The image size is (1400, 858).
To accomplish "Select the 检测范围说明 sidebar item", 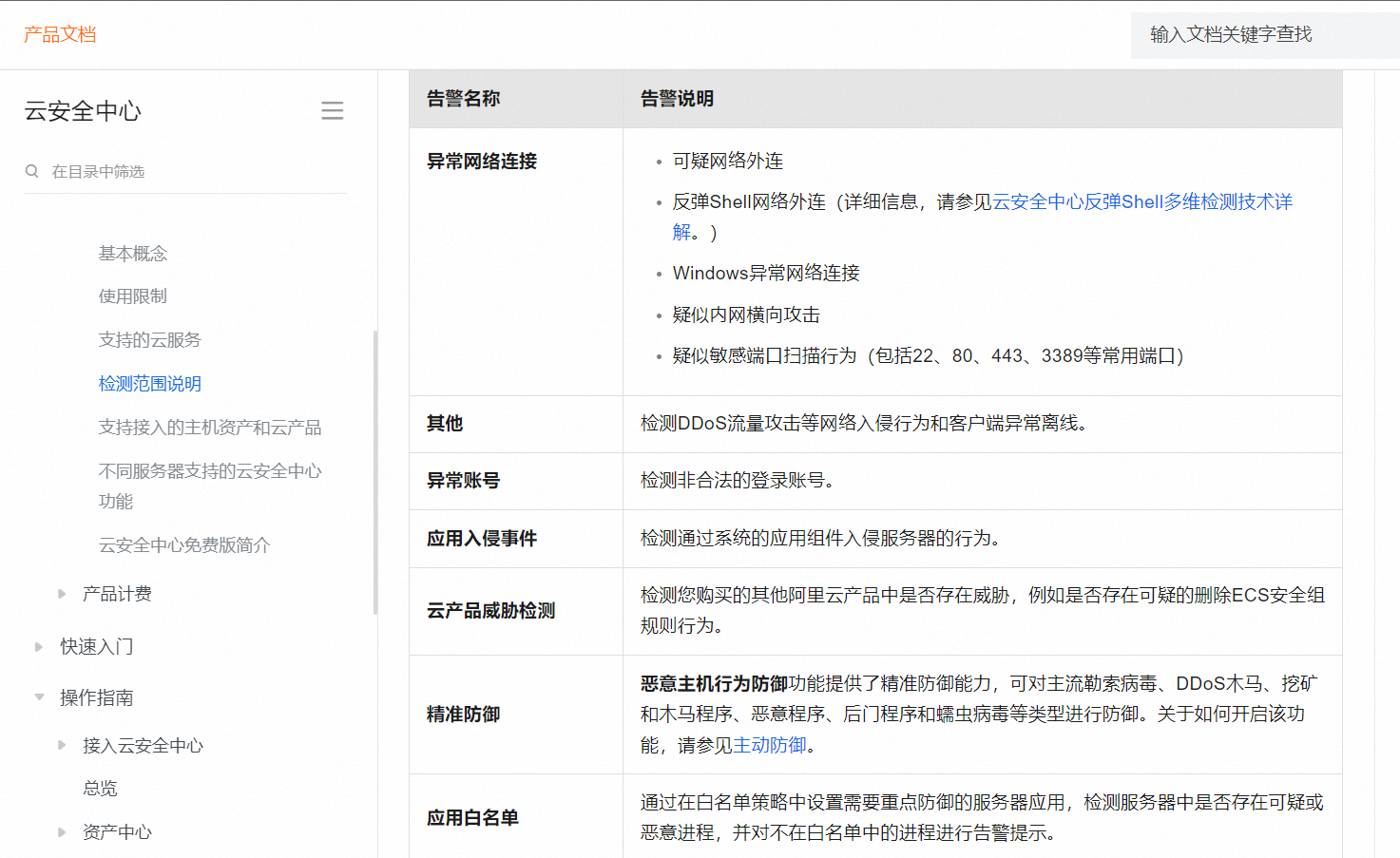I will (150, 384).
